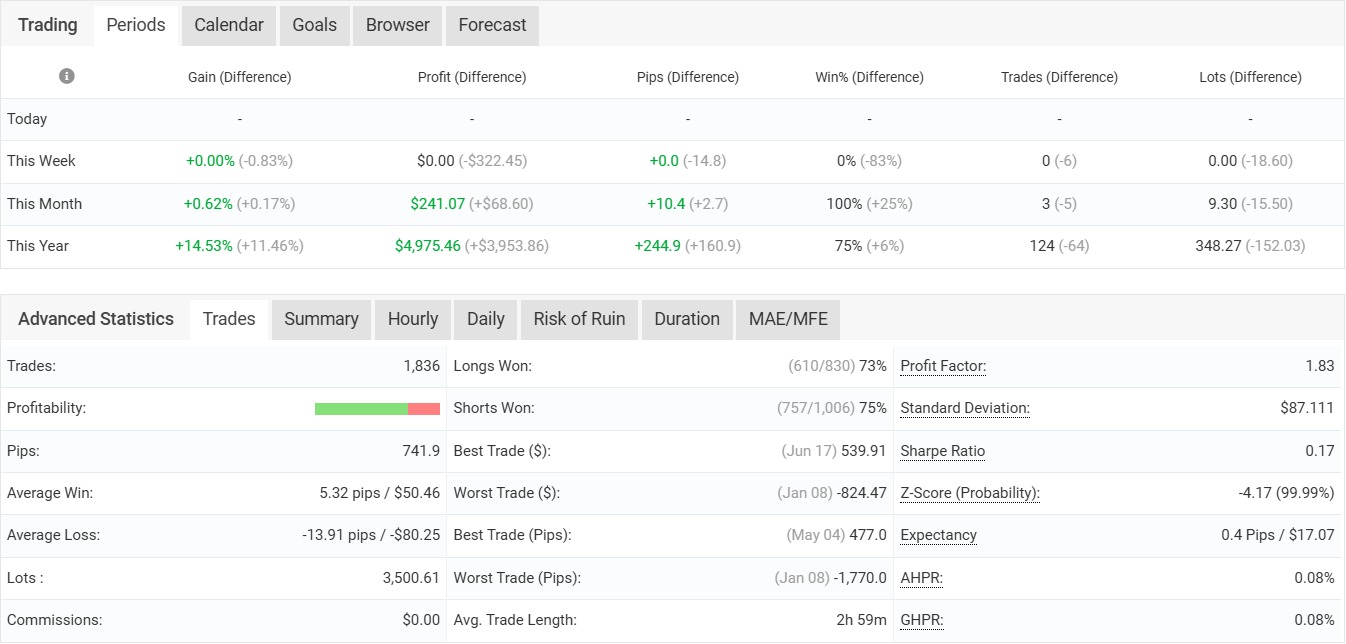The width and height of the screenshot is (1346, 644).
Task: Click the GHPR label
Action: click(x=922, y=620)
